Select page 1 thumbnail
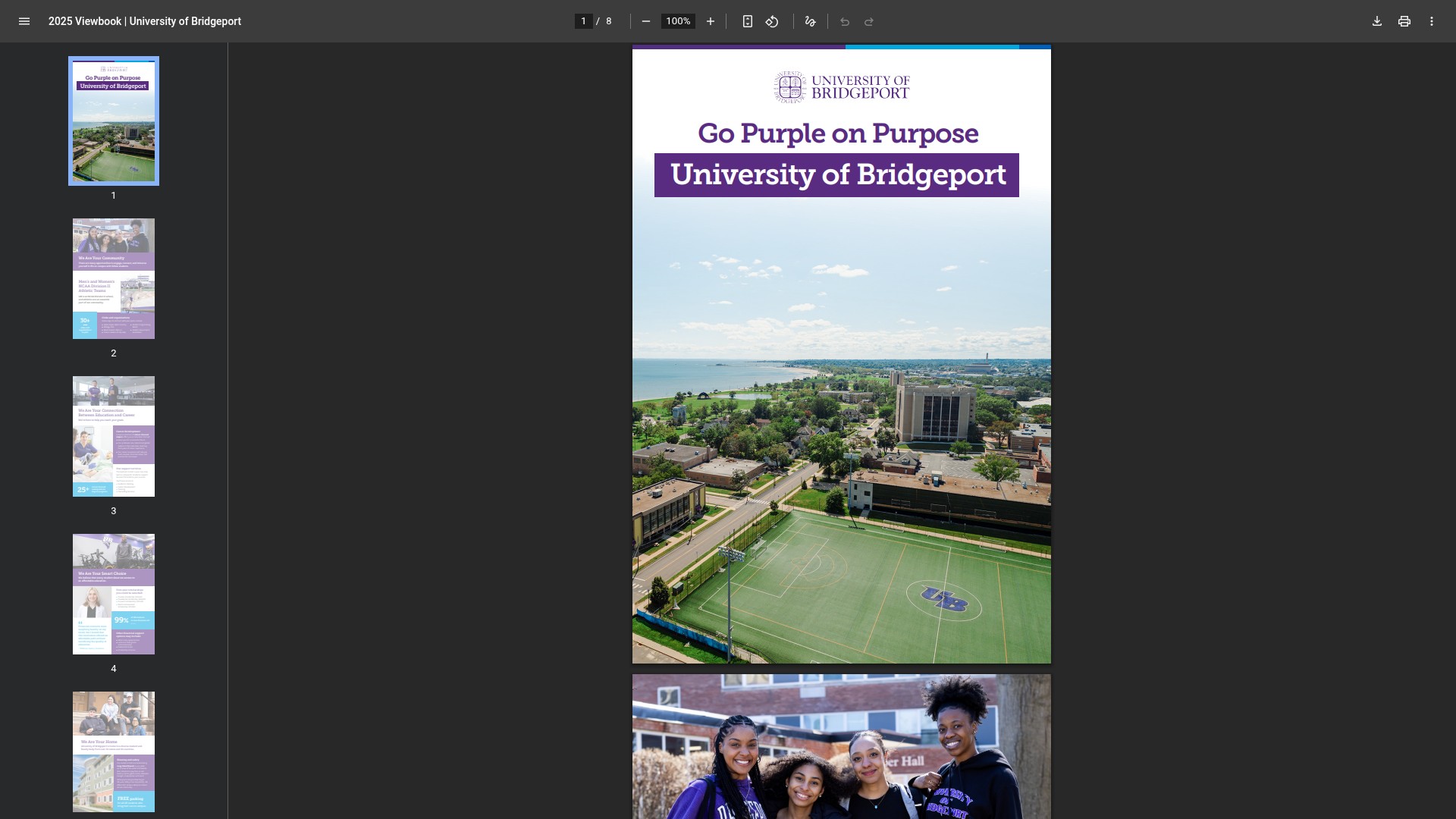This screenshot has width=1456, height=819. click(x=114, y=121)
